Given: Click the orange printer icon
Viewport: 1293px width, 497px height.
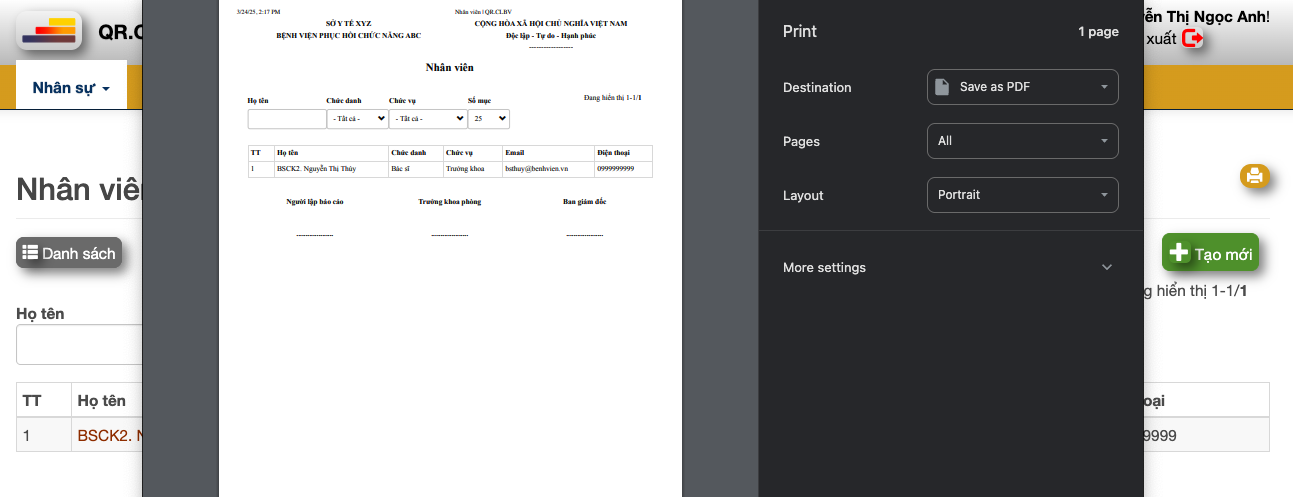Looking at the screenshot, I should tap(1254, 176).
